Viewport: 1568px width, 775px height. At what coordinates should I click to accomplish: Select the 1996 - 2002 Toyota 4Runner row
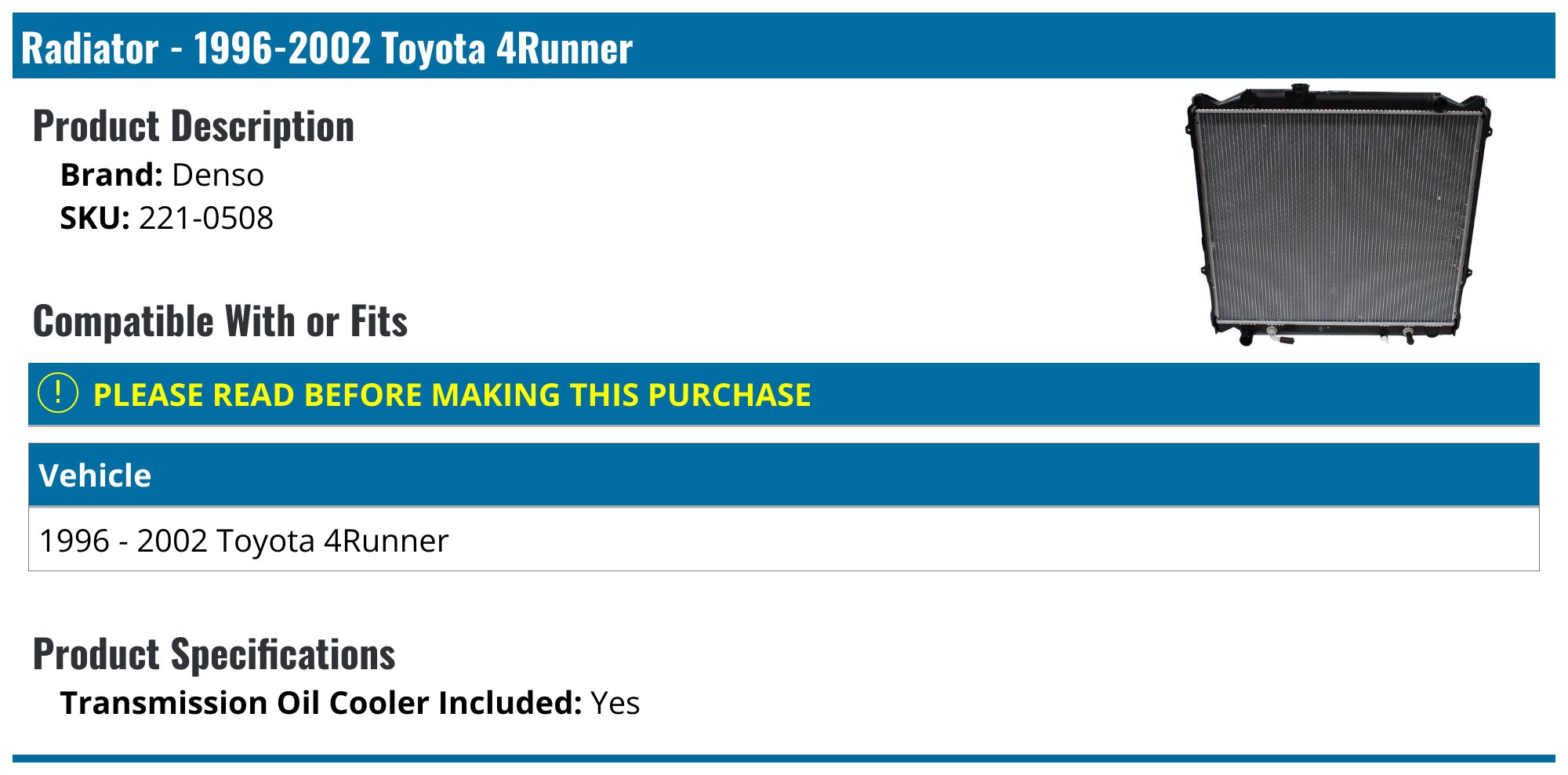(x=244, y=541)
